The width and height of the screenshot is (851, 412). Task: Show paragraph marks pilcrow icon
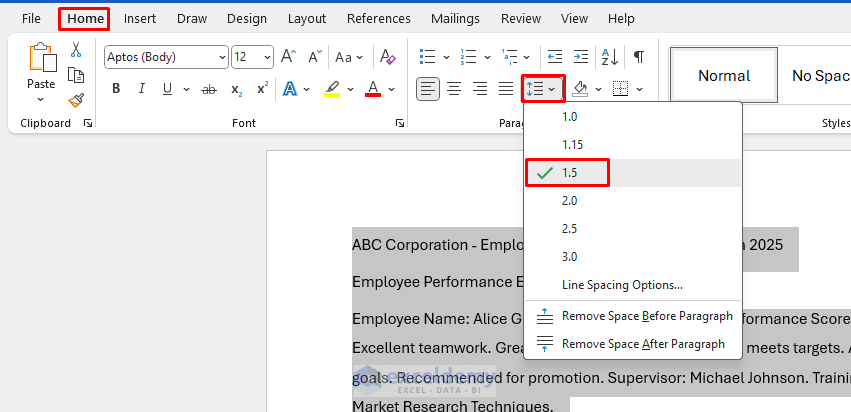tap(639, 57)
